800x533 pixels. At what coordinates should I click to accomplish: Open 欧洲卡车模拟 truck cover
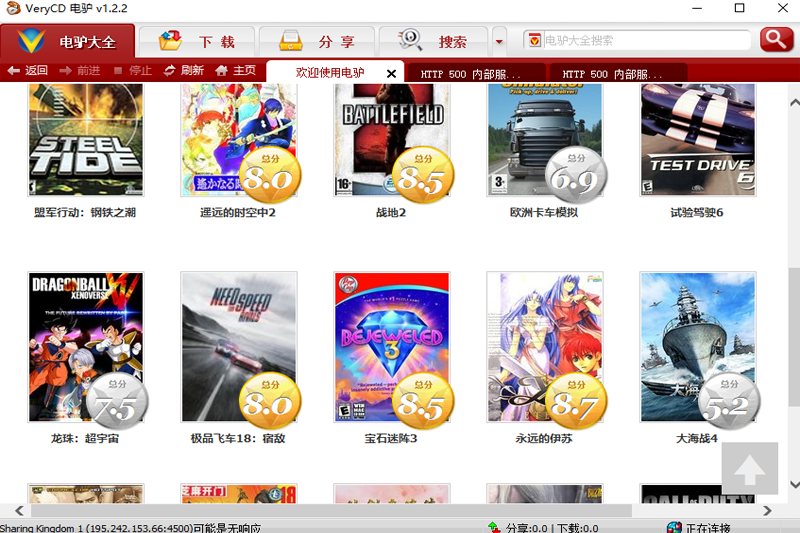coord(545,140)
